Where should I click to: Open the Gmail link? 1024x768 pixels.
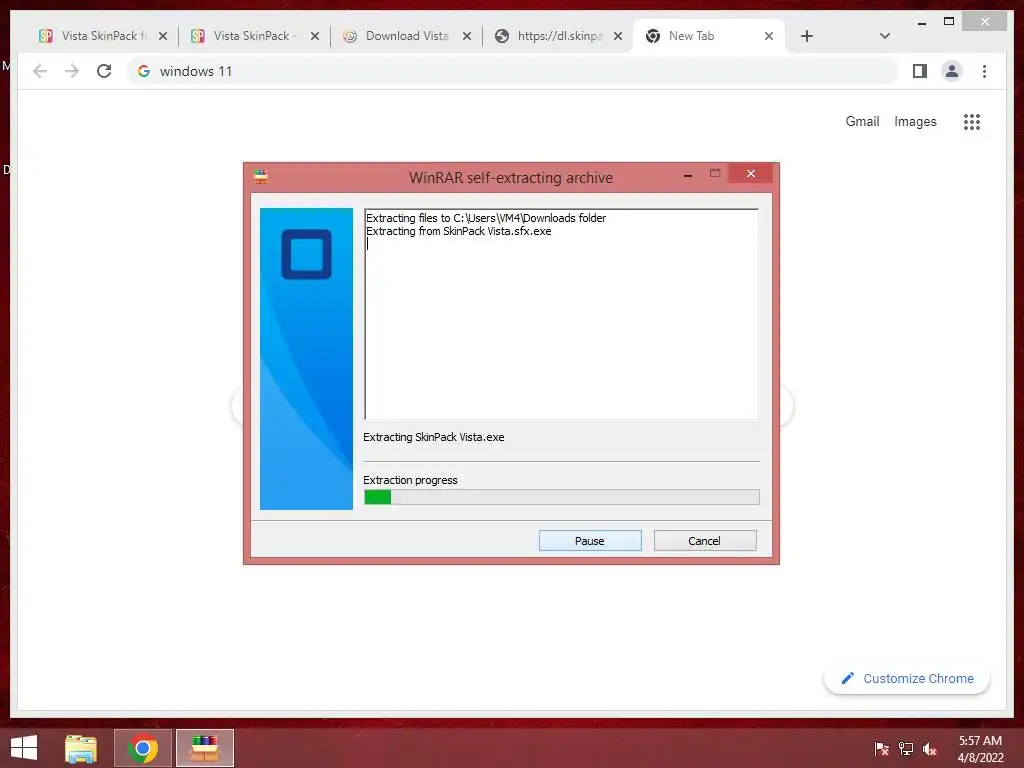(862, 121)
